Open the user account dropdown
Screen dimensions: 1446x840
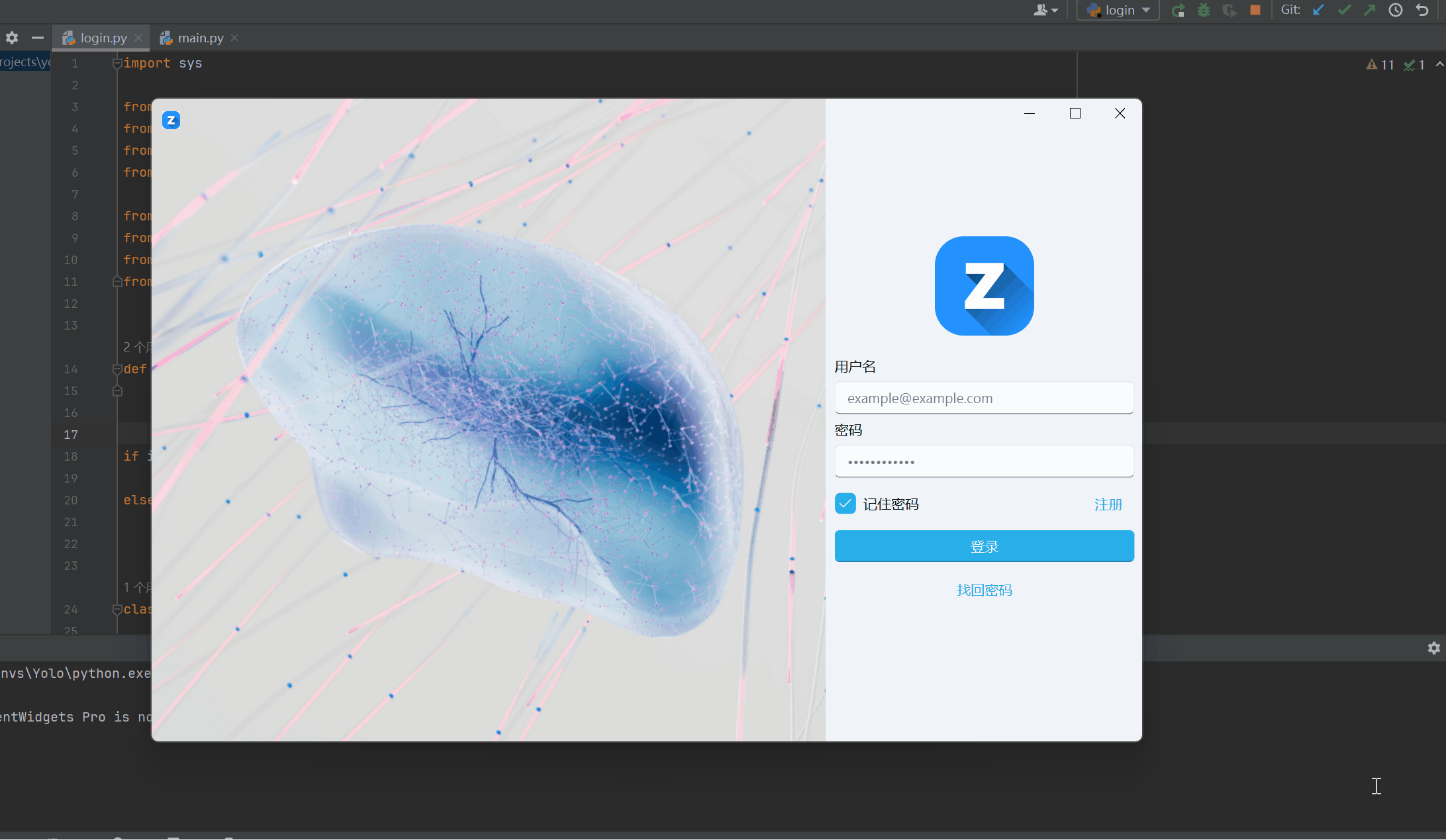click(1045, 10)
